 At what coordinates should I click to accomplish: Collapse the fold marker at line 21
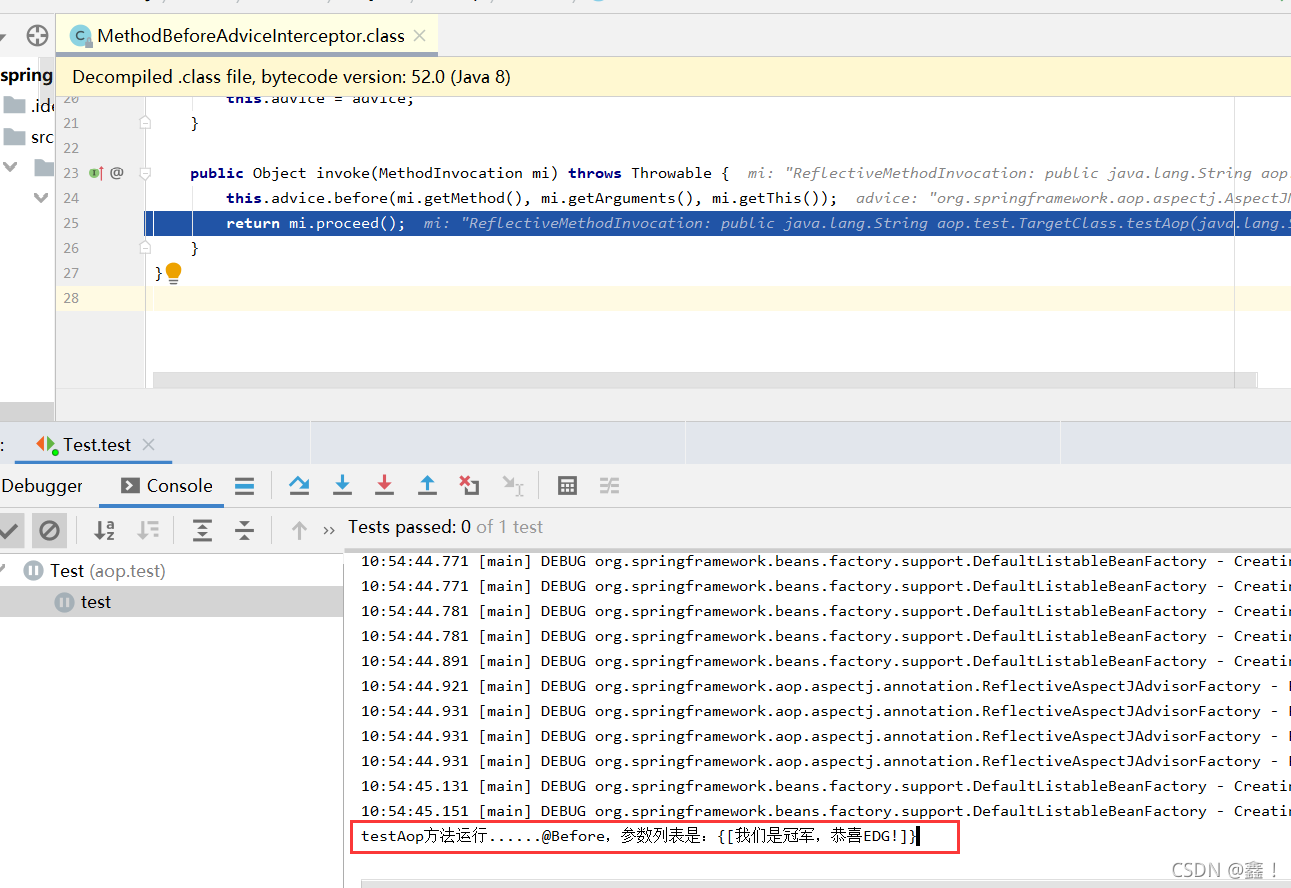(145, 123)
